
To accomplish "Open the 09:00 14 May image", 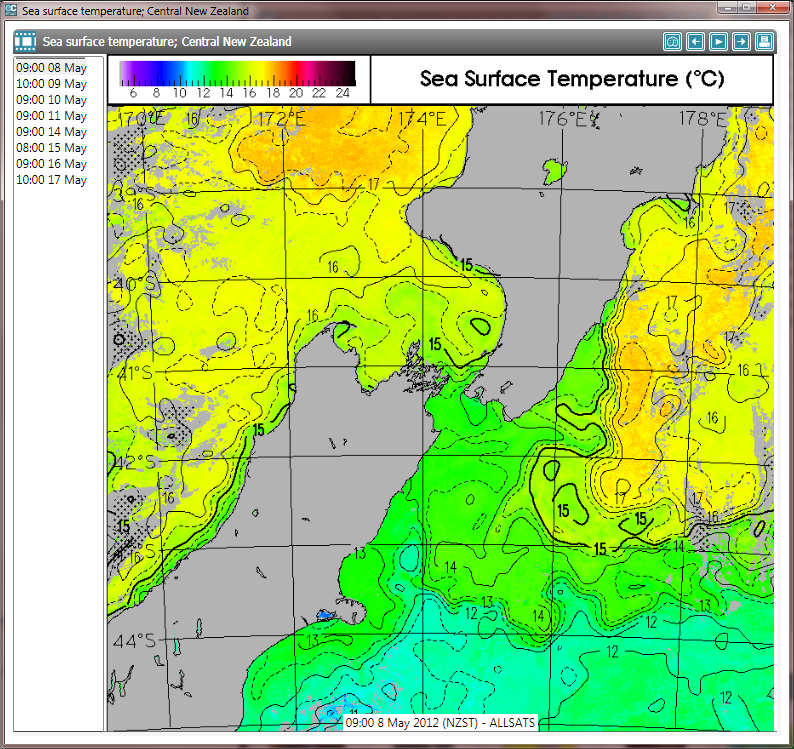I will pos(51,132).
